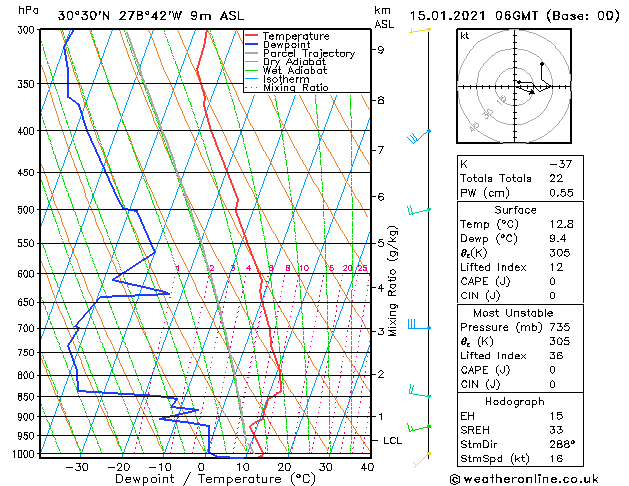Click the 700 hPa pressure label
Screen dimensions: 629x486
click(28, 328)
